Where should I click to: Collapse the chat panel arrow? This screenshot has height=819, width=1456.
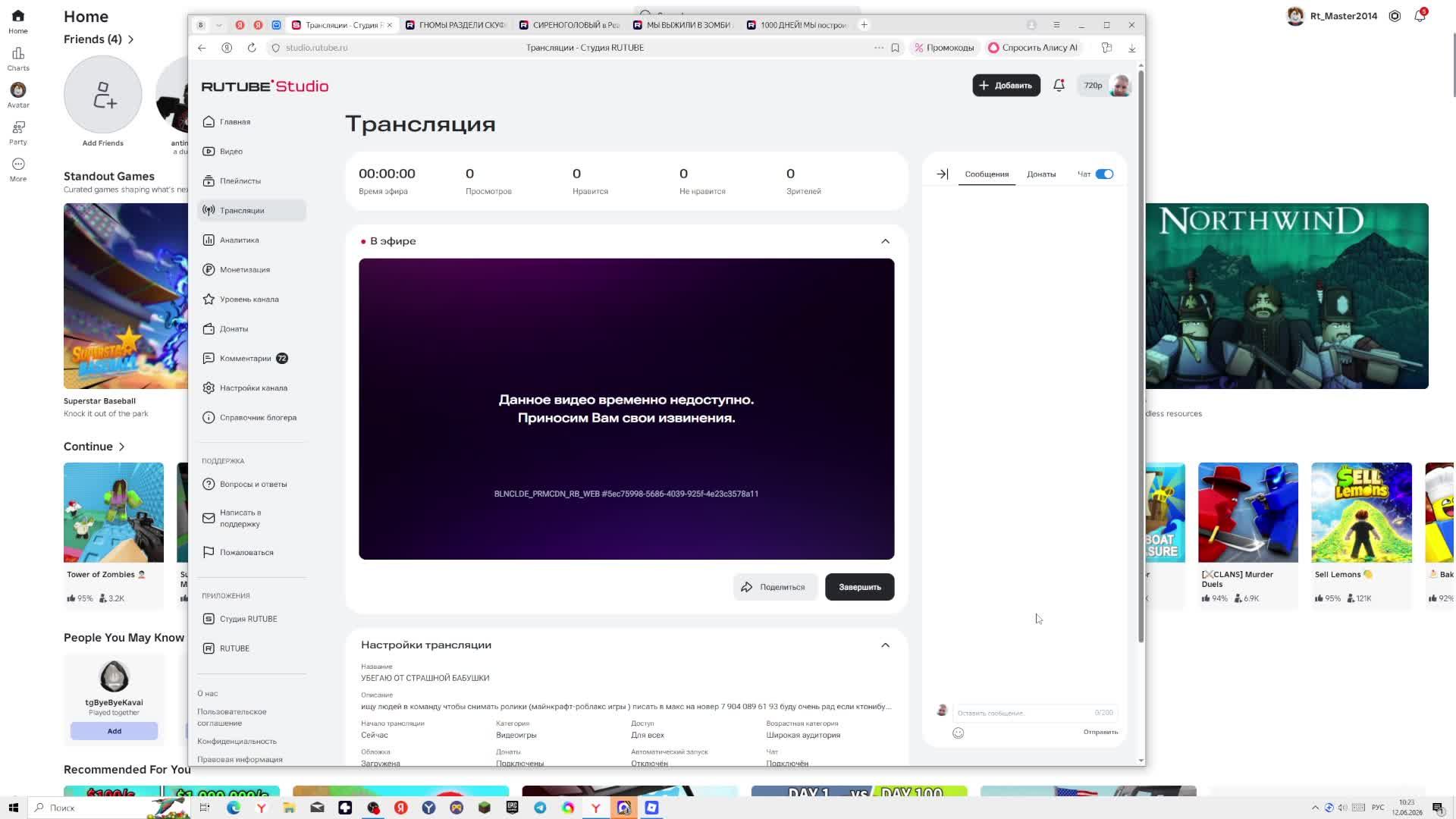(942, 174)
